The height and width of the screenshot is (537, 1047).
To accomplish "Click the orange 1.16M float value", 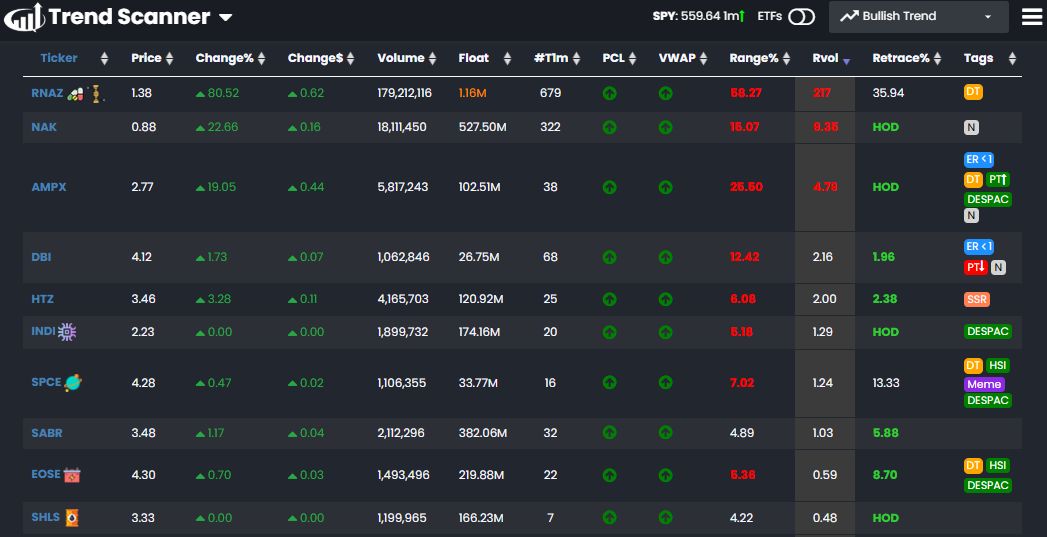I will (x=472, y=94).
